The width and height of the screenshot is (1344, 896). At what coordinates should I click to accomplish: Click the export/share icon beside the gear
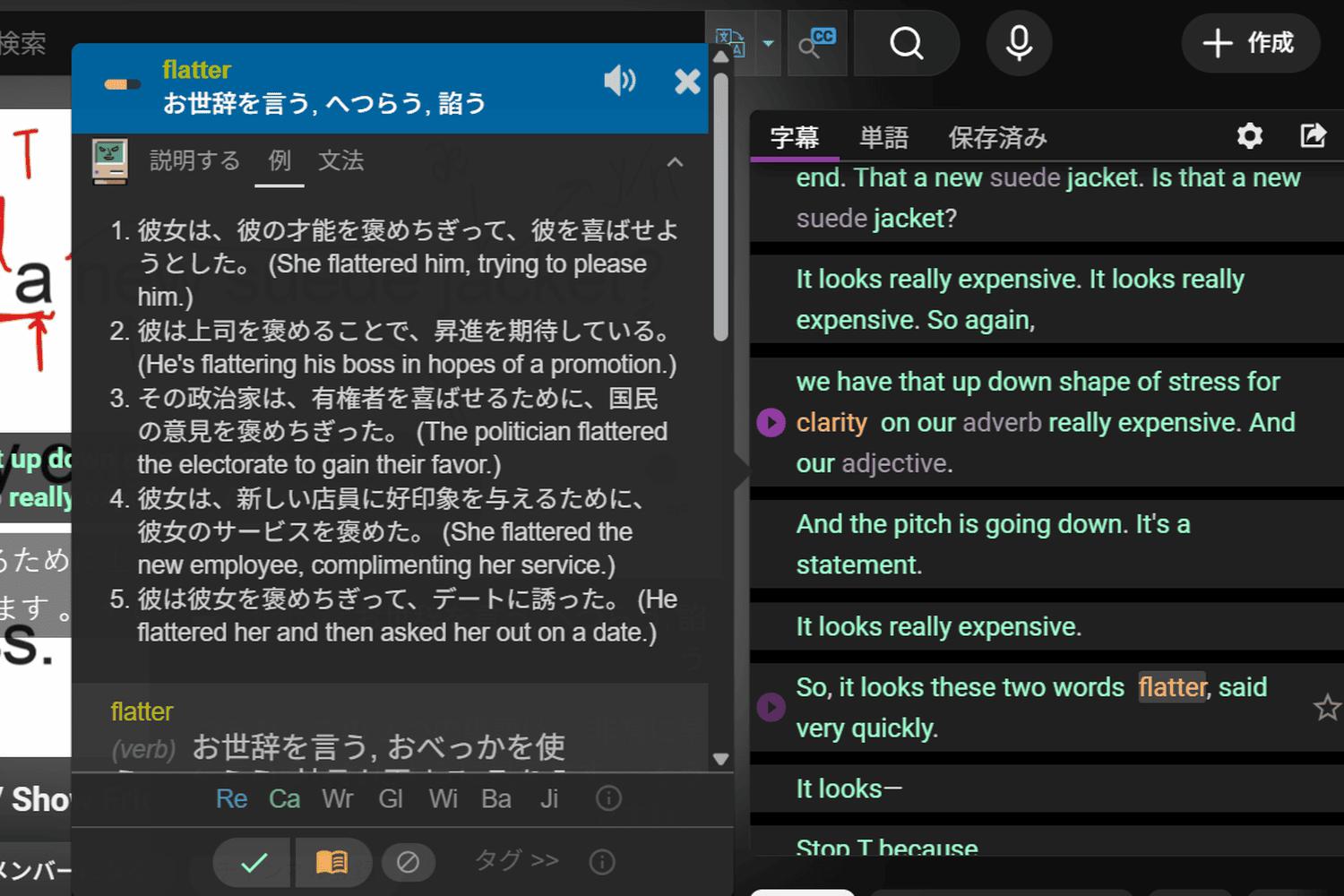(1314, 136)
